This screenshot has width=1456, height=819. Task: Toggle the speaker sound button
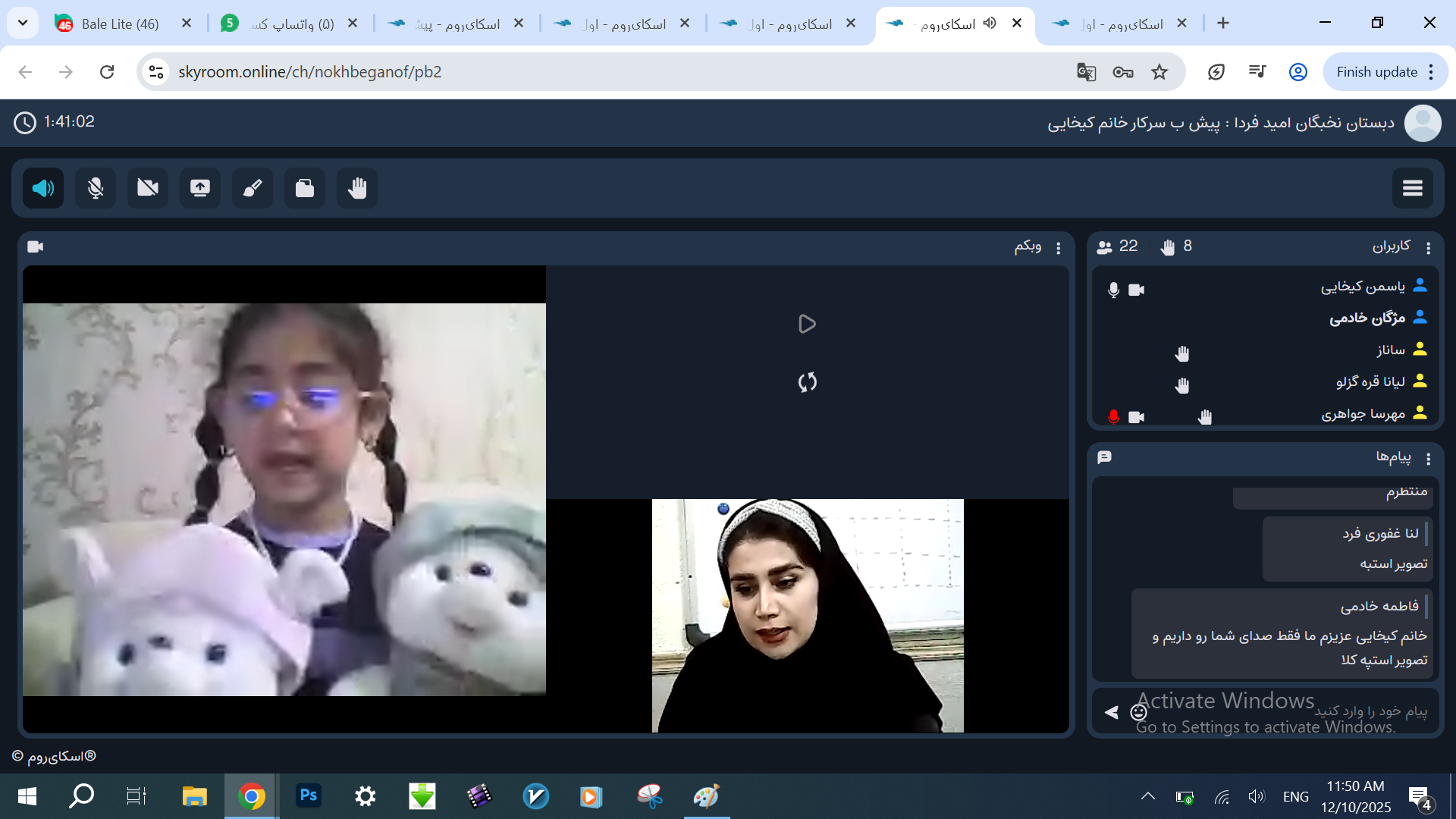(x=43, y=188)
